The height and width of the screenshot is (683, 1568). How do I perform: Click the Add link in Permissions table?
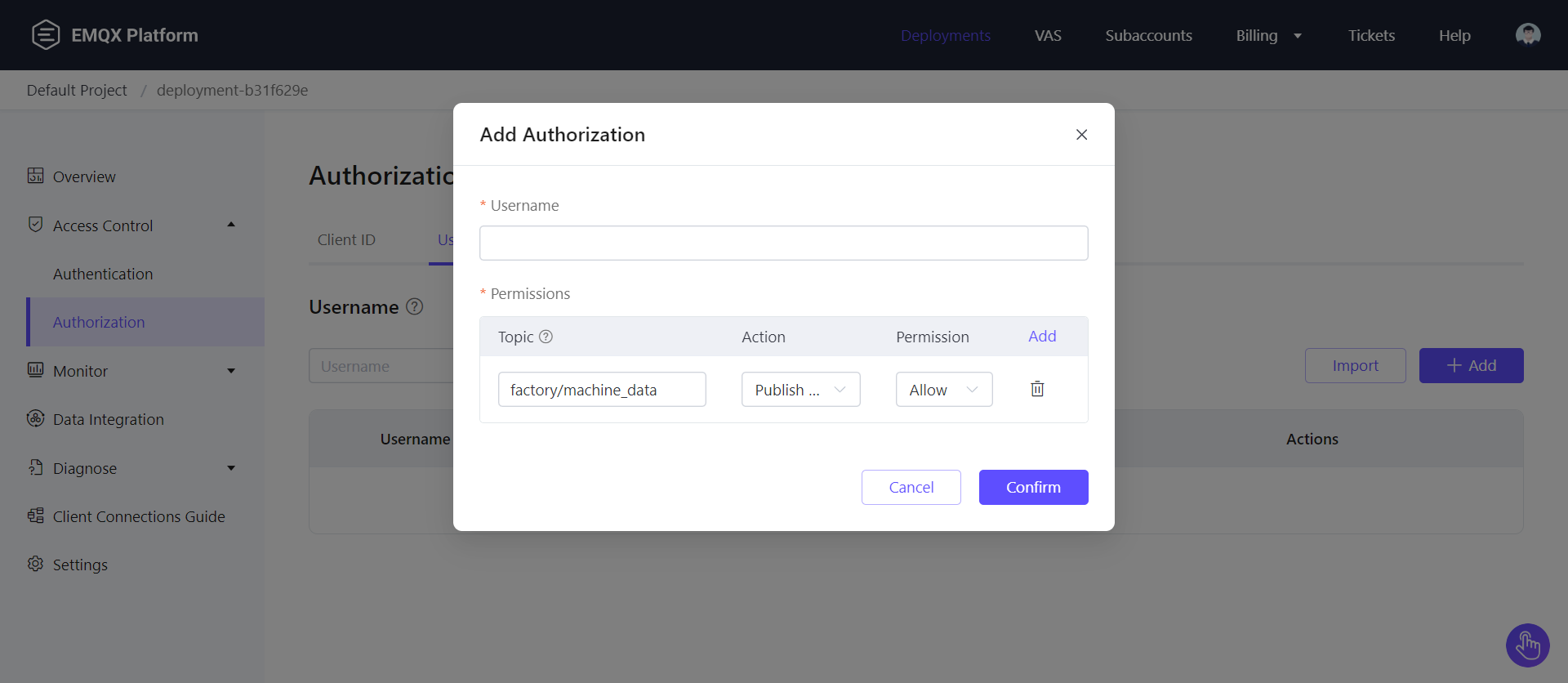click(1042, 336)
